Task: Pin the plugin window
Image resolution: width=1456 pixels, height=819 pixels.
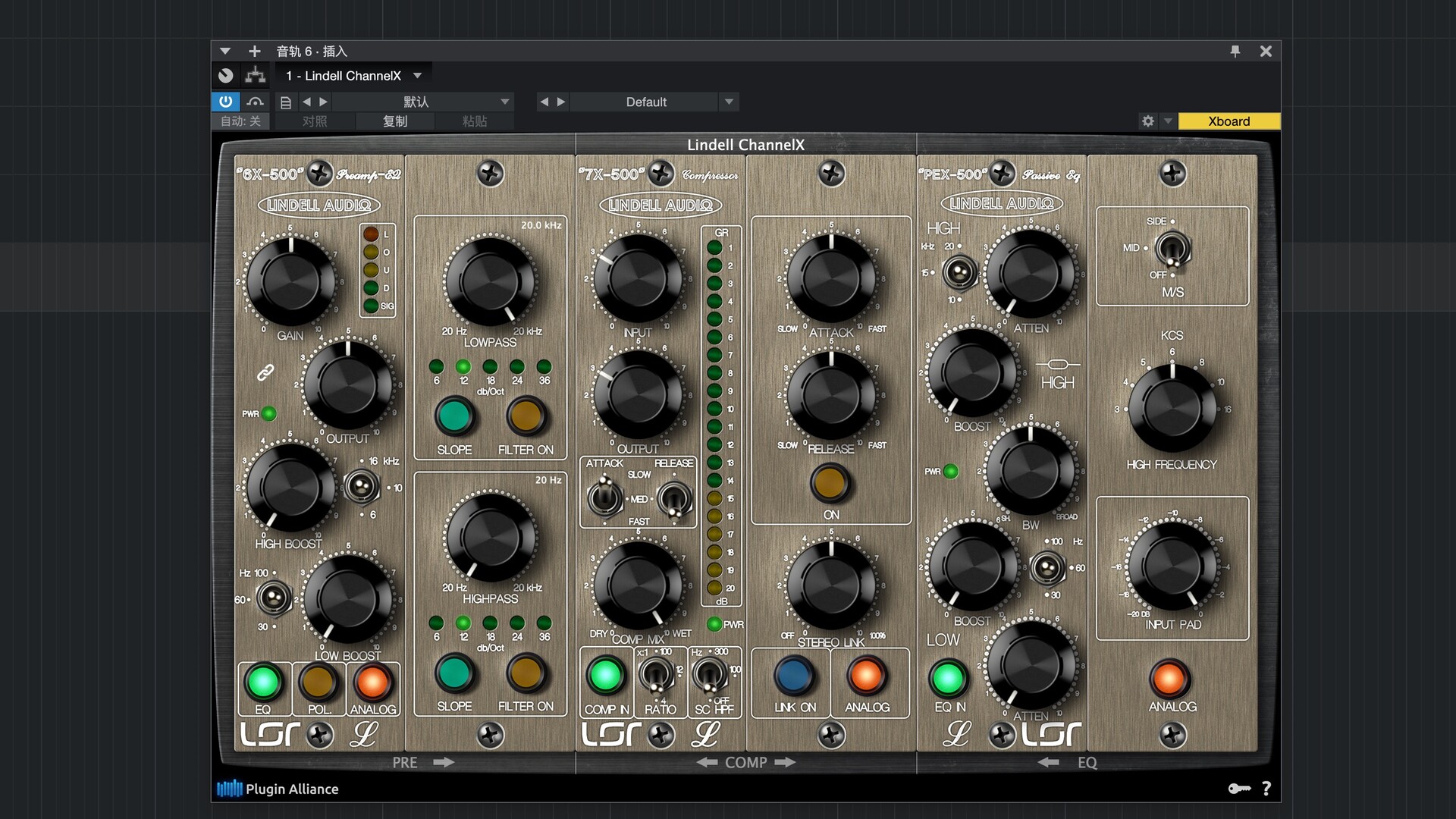Action: pos(1235,52)
